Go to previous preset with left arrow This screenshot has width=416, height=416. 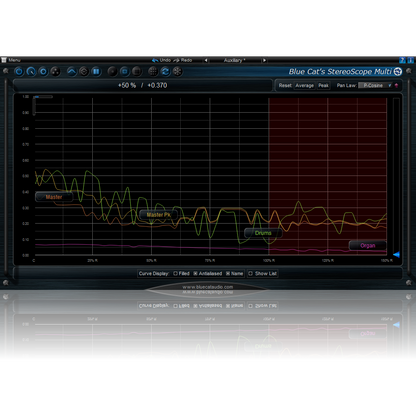(206, 60)
